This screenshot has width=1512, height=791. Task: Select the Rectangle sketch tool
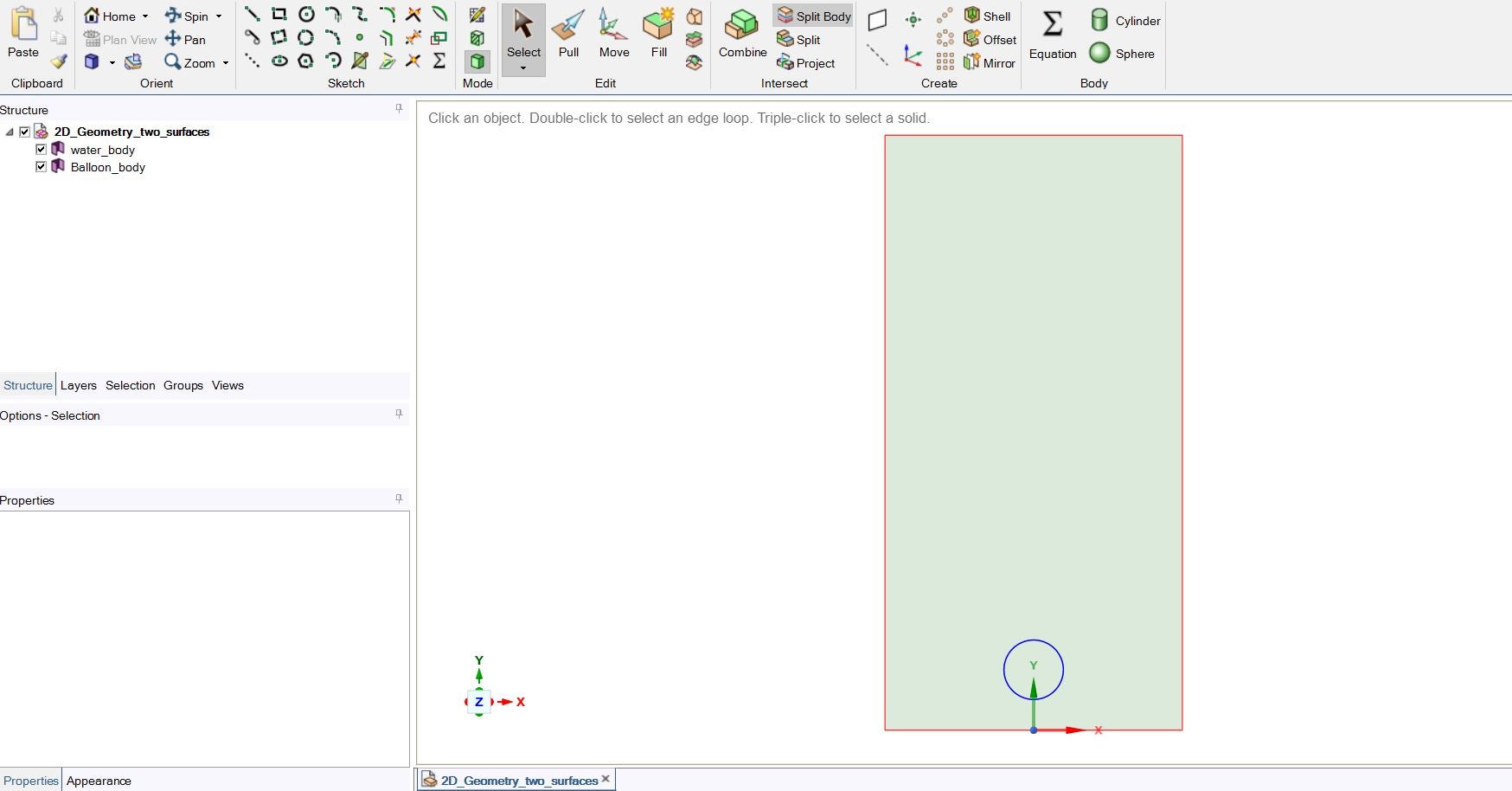(x=279, y=14)
